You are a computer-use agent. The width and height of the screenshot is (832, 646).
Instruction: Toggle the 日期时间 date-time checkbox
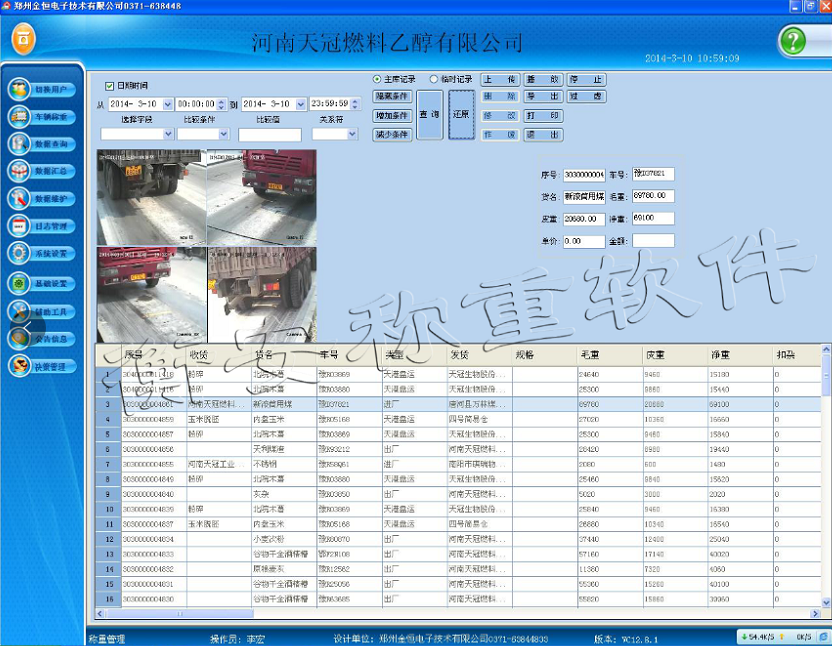(x=110, y=86)
